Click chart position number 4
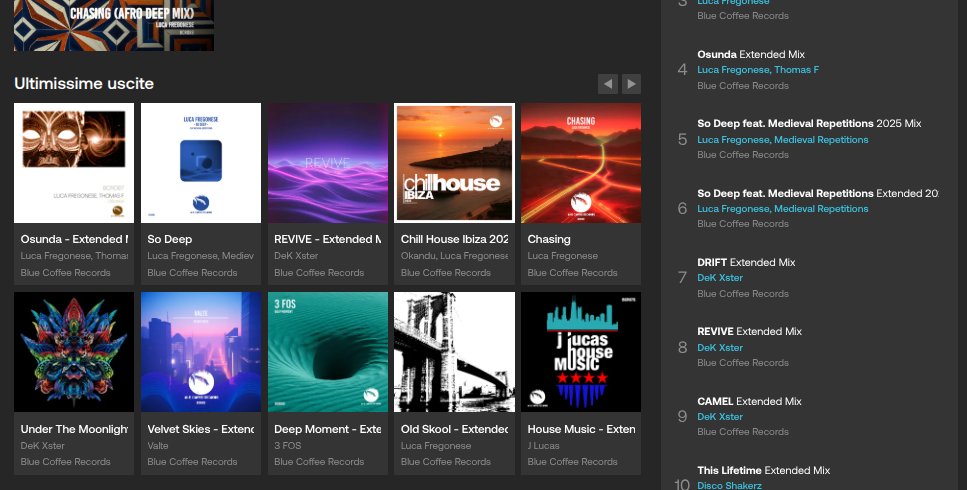Screen dimensions: 967x490 tap(682, 69)
